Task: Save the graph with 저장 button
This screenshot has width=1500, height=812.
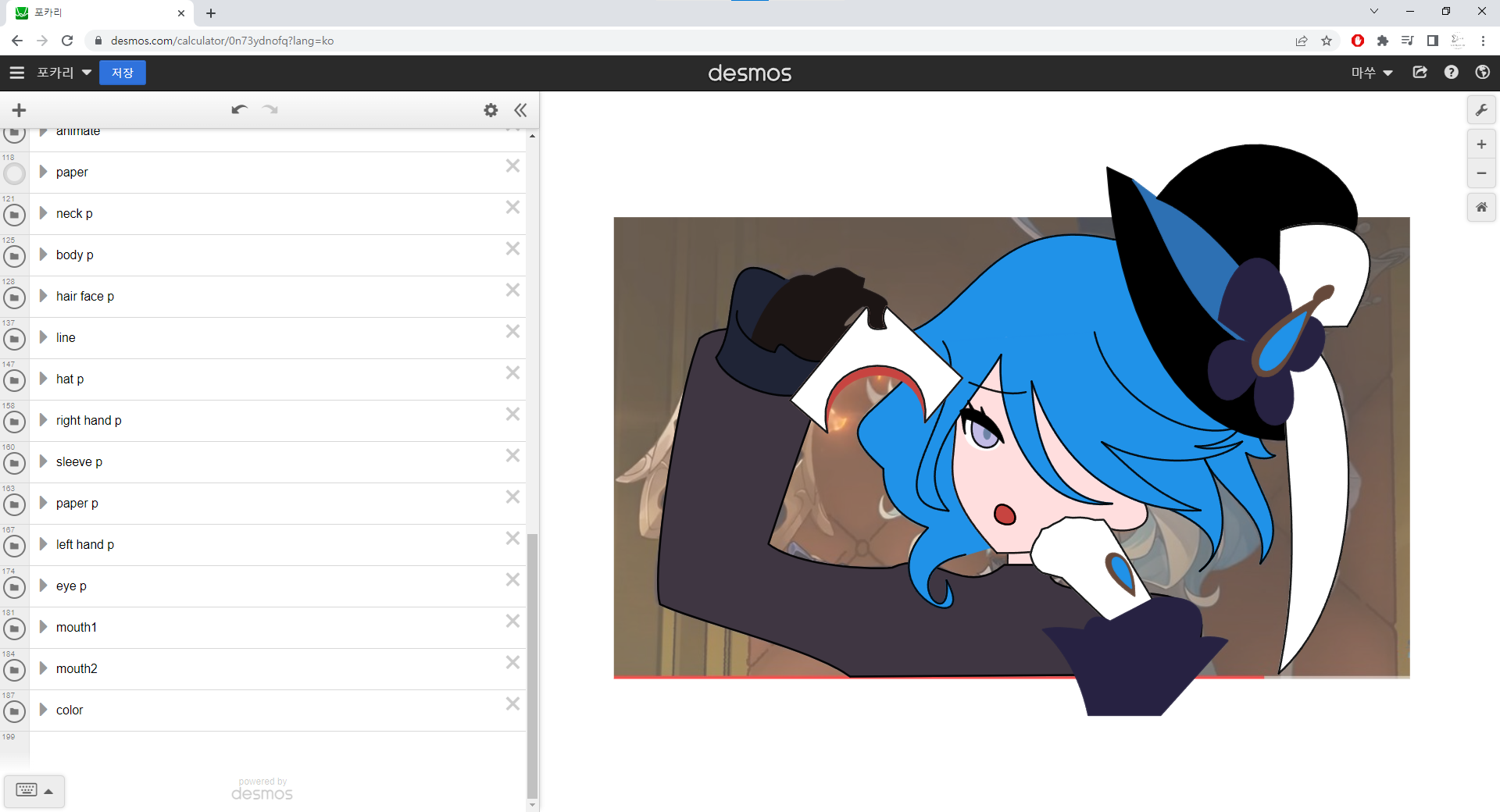Action: click(123, 73)
